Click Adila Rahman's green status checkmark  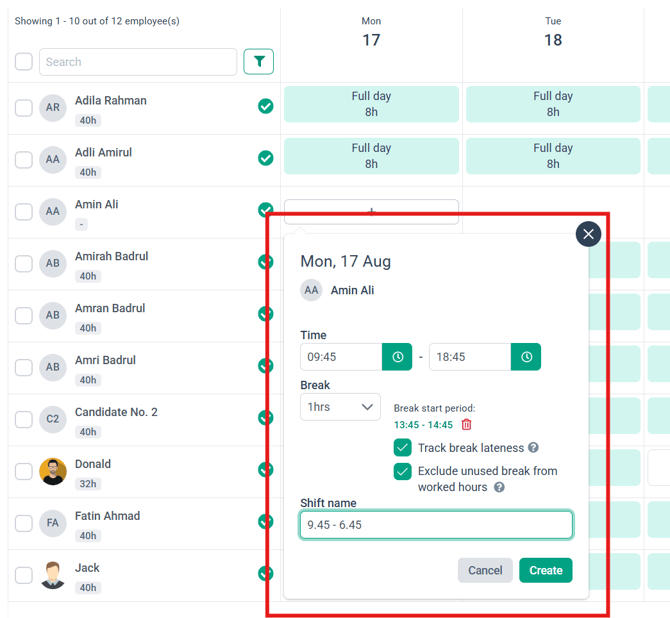(266, 106)
